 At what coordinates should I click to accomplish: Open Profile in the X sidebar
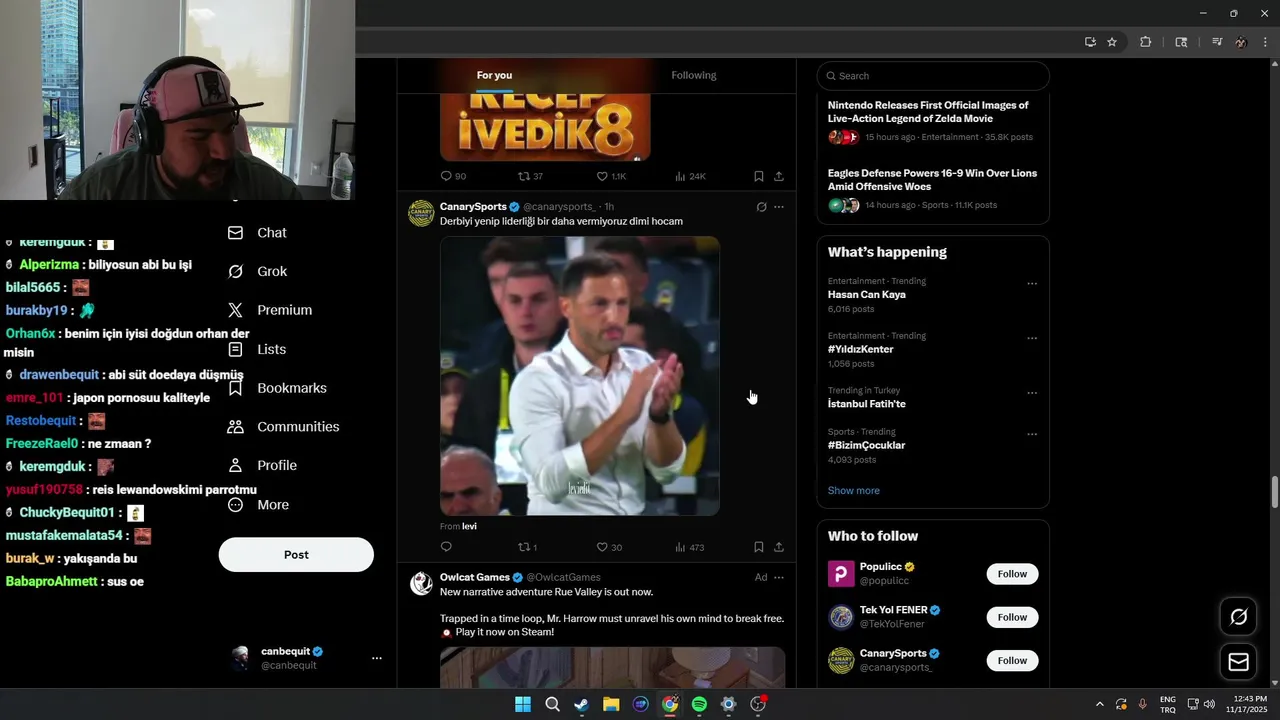coord(261,465)
